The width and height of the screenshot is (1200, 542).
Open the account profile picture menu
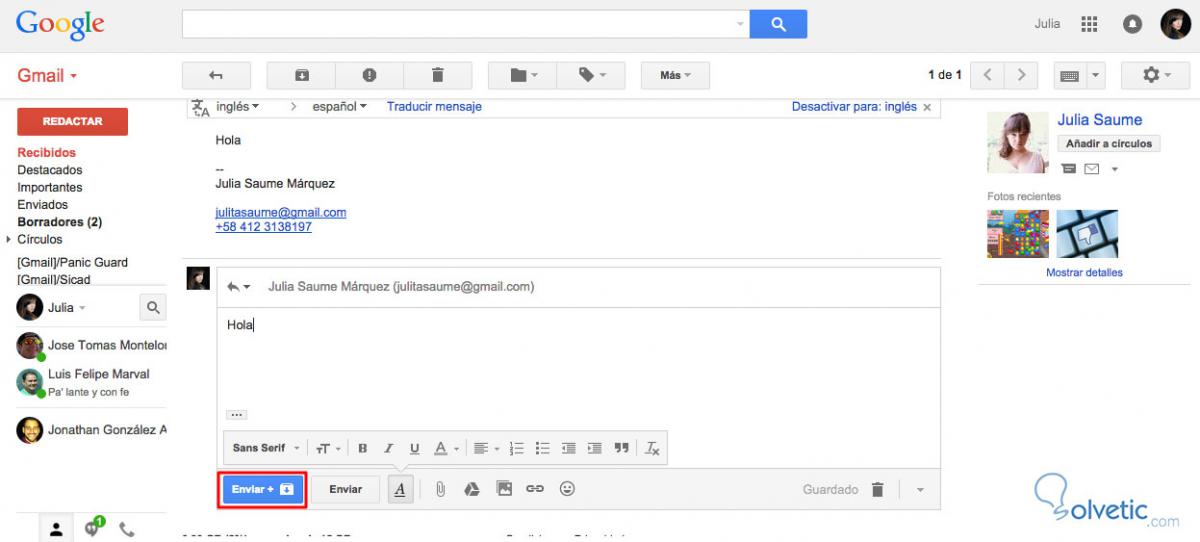pos(1175,24)
